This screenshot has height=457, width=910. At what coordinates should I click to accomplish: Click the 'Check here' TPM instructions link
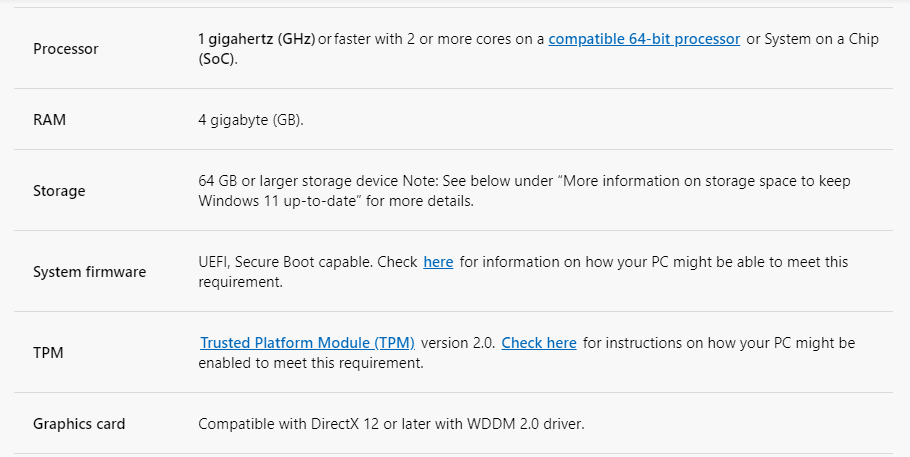click(539, 343)
